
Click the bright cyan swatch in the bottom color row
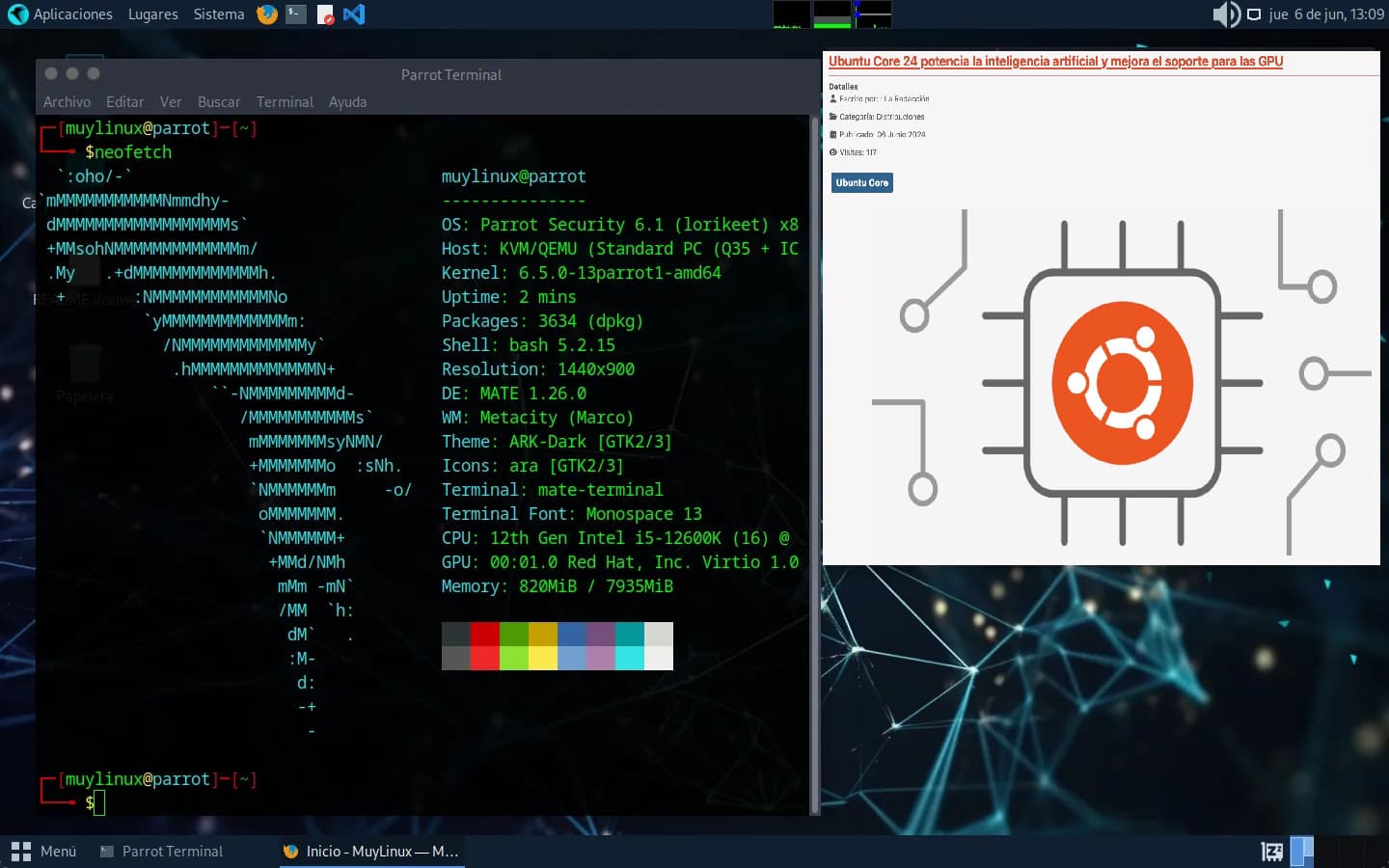coord(630,658)
